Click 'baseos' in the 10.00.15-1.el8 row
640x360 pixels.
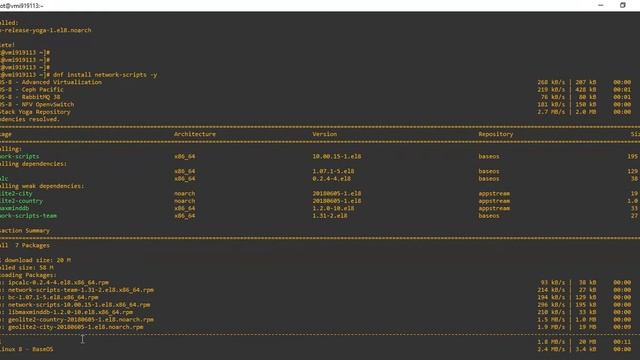click(x=489, y=156)
